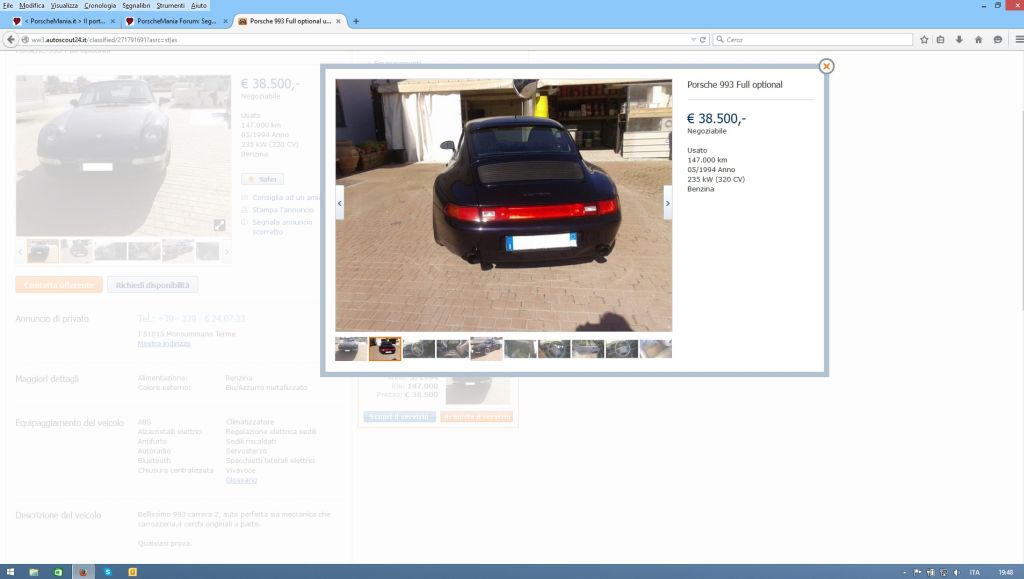Screen dimensions: 1024x579
Task: Open File Explorer from the taskbar
Action: click(33, 572)
